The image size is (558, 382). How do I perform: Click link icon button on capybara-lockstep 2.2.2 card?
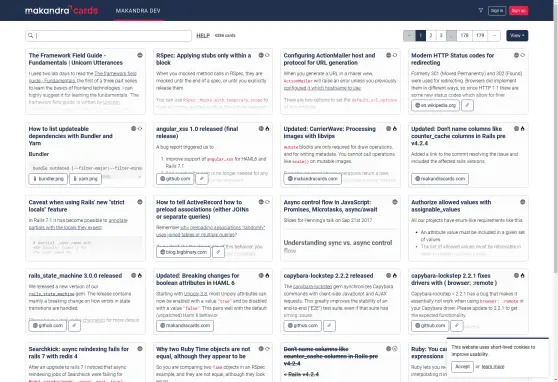click(x=329, y=325)
